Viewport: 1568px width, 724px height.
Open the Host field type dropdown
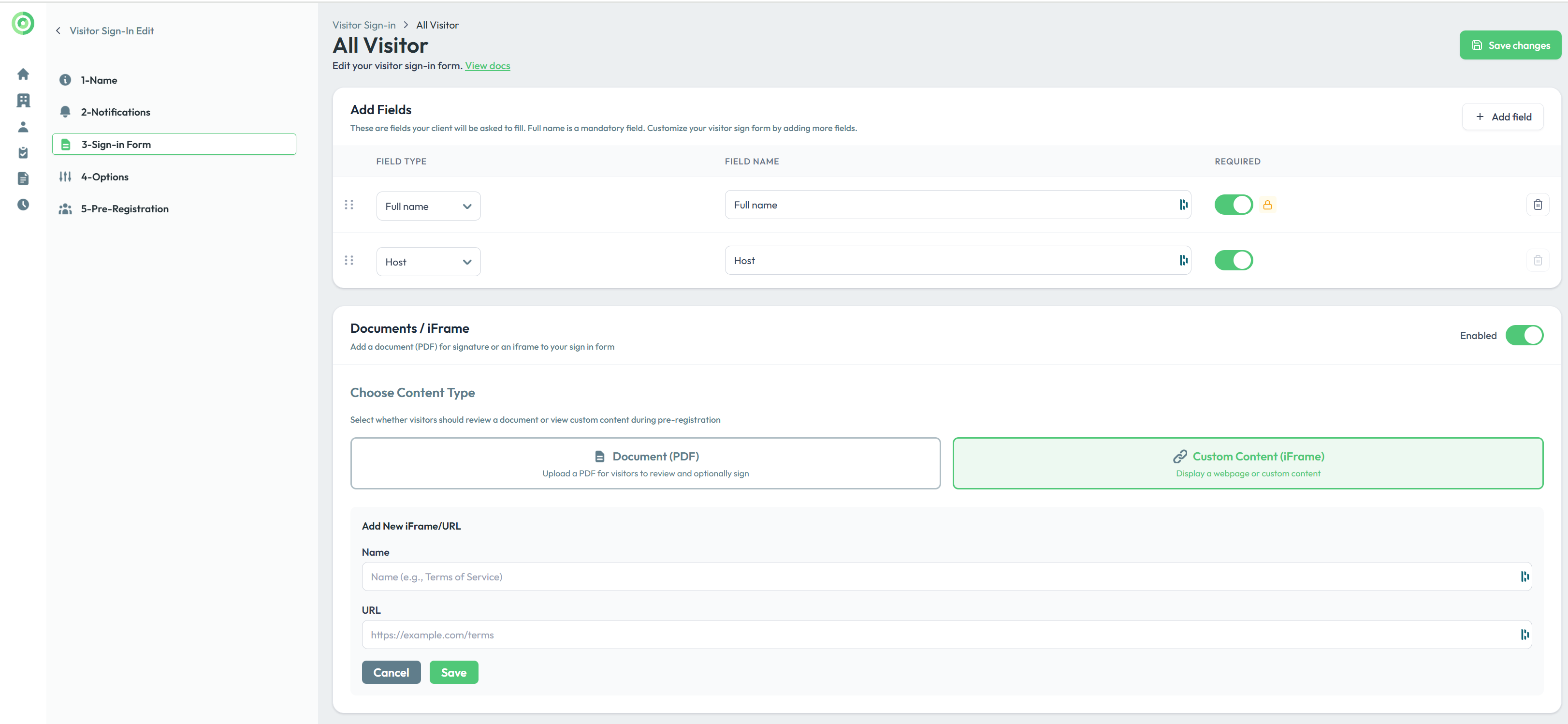(x=428, y=262)
